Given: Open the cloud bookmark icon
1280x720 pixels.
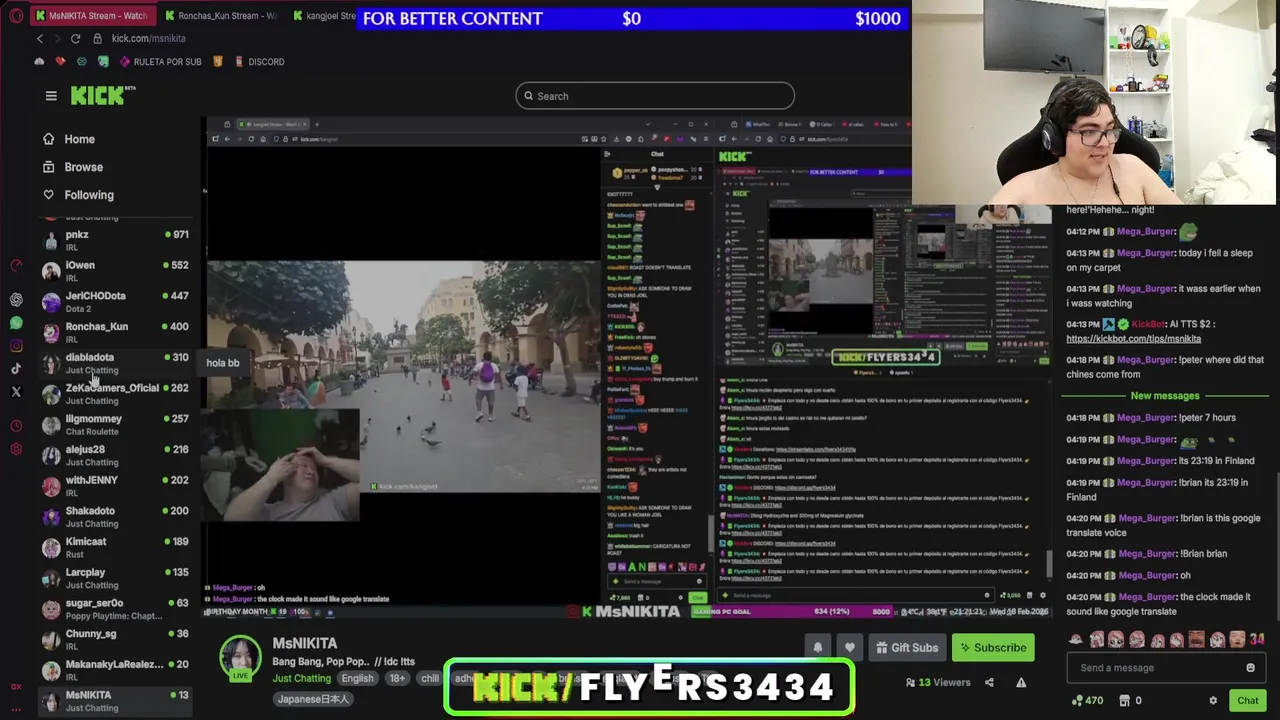Looking at the screenshot, I should (x=39, y=61).
